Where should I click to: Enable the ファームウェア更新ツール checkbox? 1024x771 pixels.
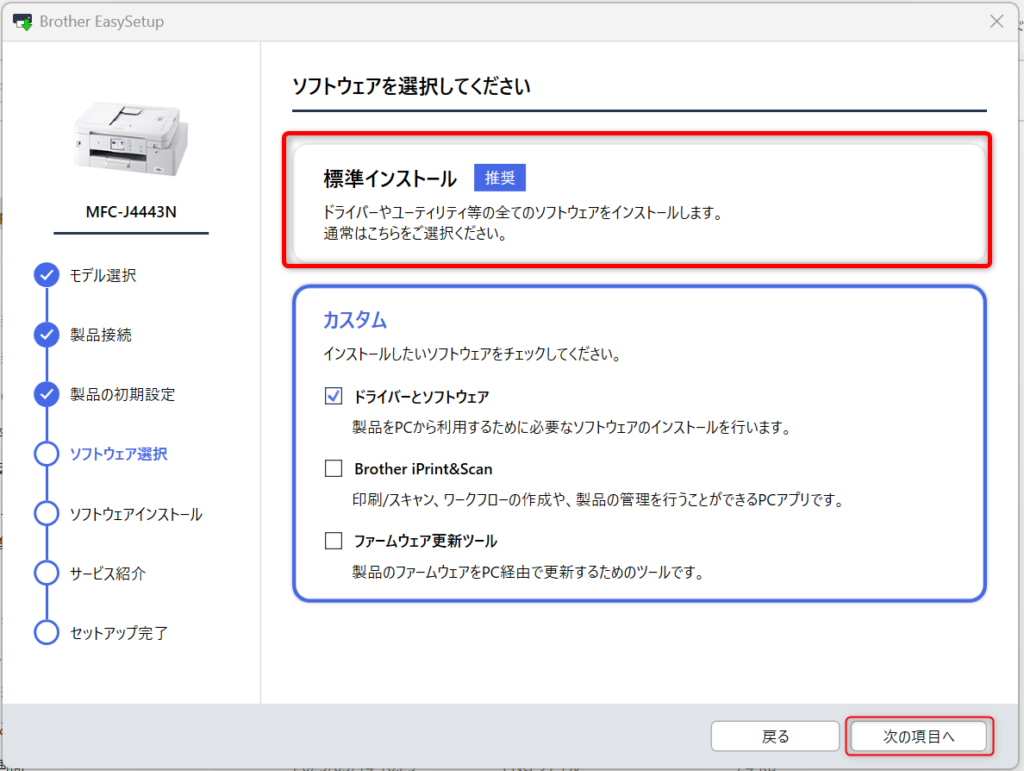tap(334, 541)
